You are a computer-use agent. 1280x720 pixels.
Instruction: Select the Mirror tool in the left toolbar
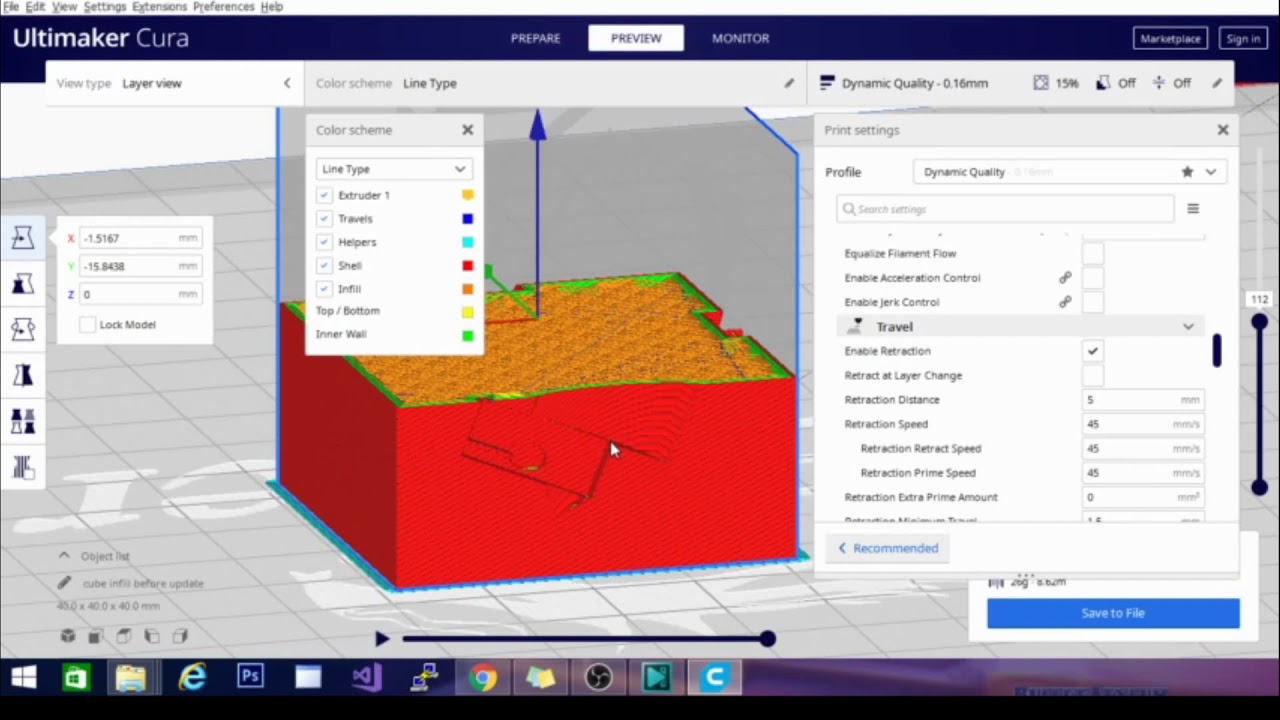pos(22,375)
